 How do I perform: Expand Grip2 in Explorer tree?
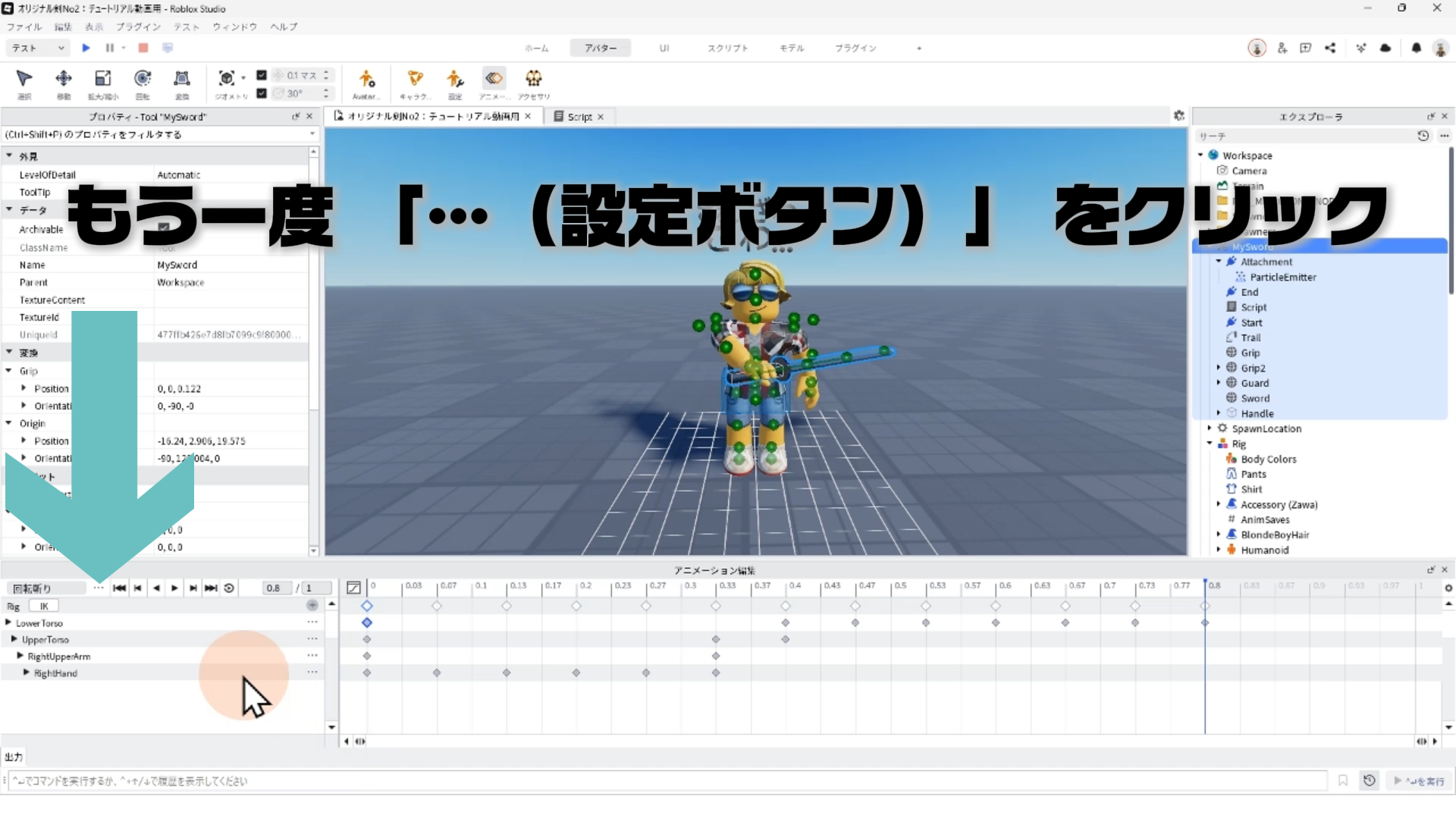[1219, 368]
